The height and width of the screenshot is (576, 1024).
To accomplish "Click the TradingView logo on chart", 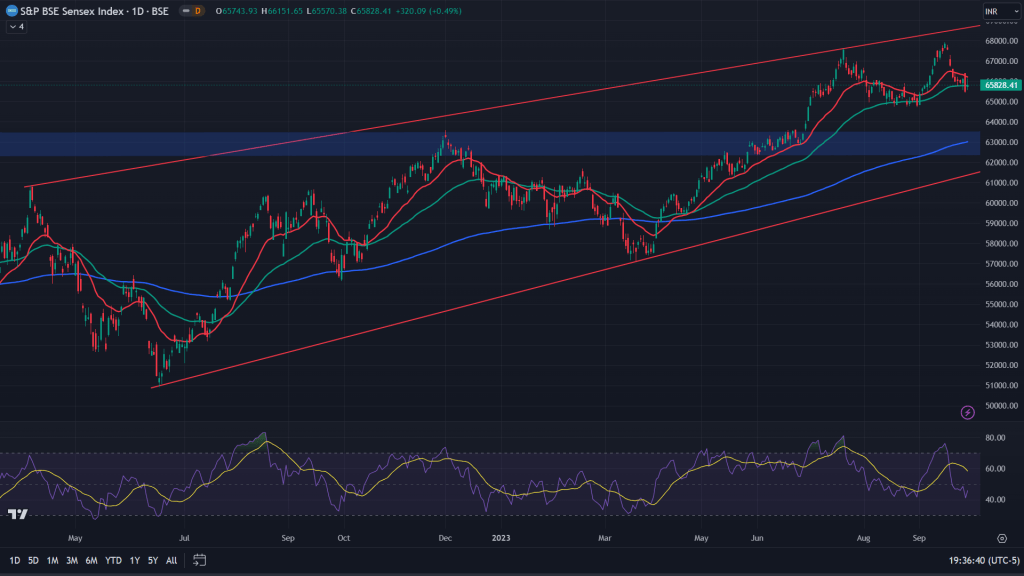I will pyautogui.click(x=17, y=514).
